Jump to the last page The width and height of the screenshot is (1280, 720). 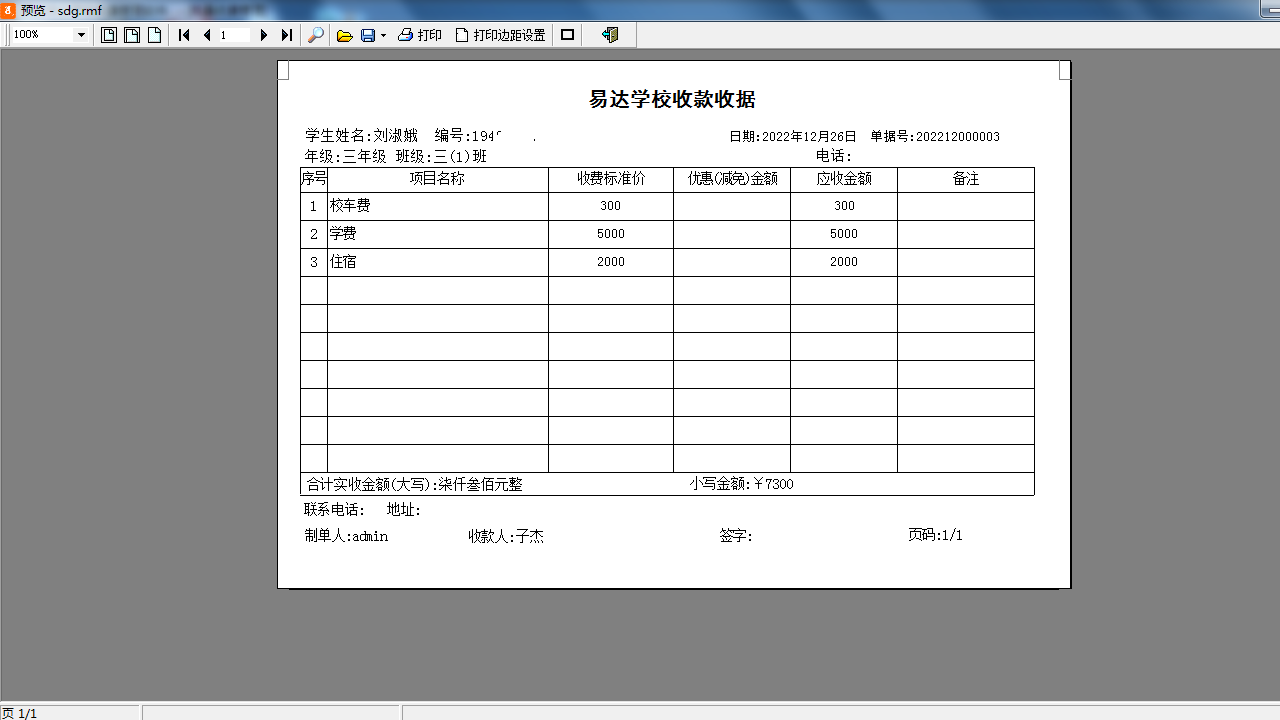pyautogui.click(x=287, y=35)
